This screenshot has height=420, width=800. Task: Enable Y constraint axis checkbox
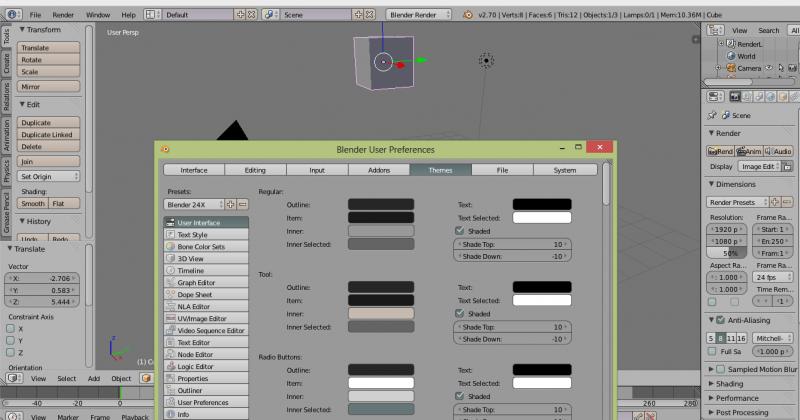click(10, 340)
